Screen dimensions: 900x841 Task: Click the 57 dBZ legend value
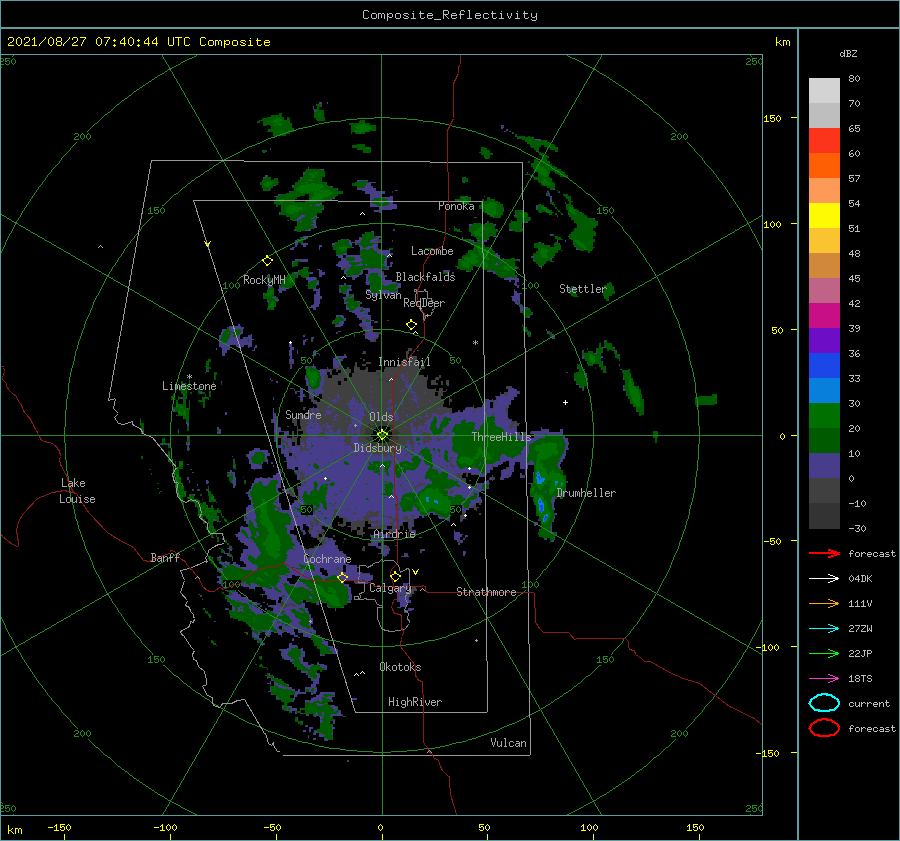point(854,179)
